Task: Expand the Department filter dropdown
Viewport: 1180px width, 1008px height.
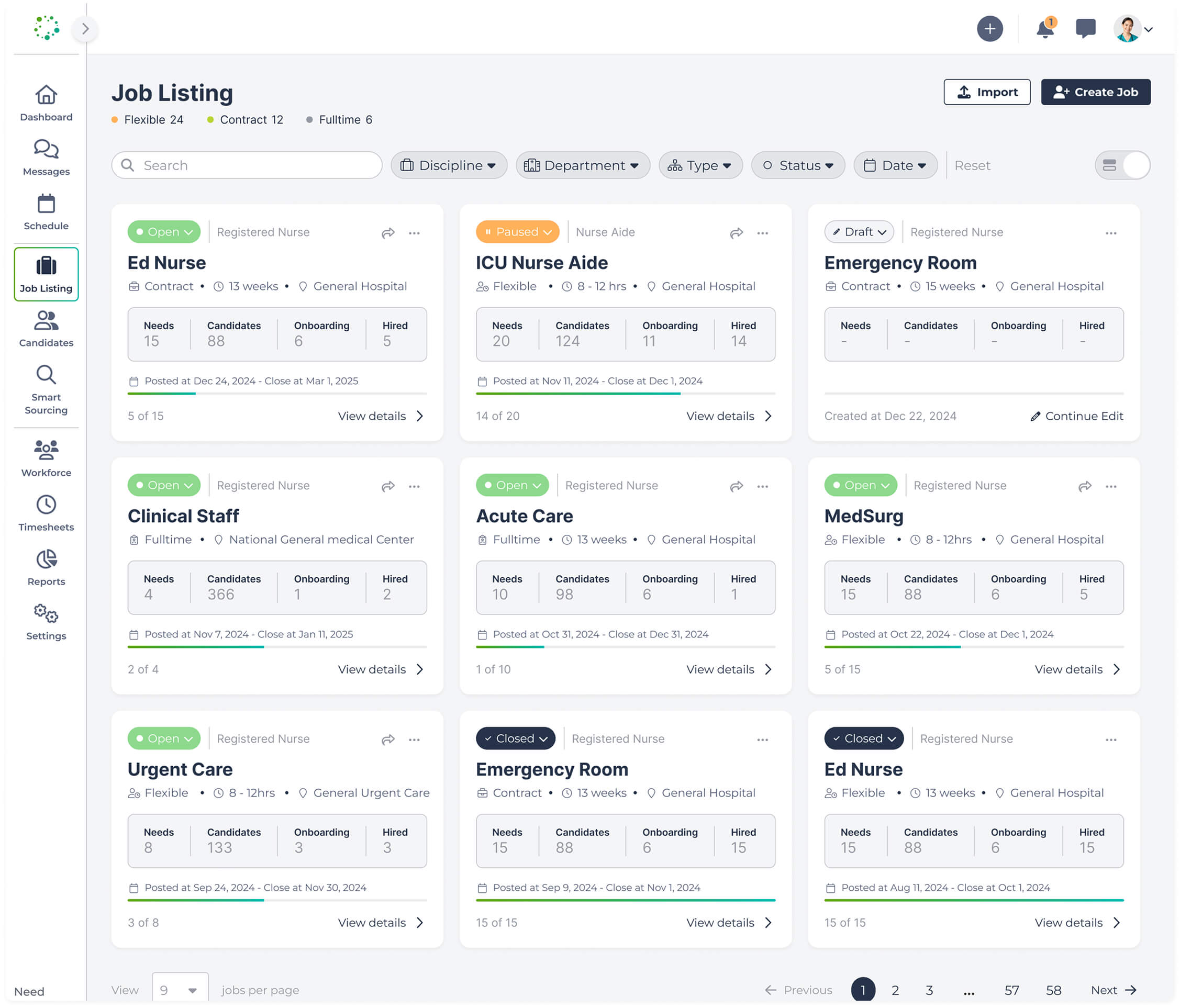Action: (582, 165)
